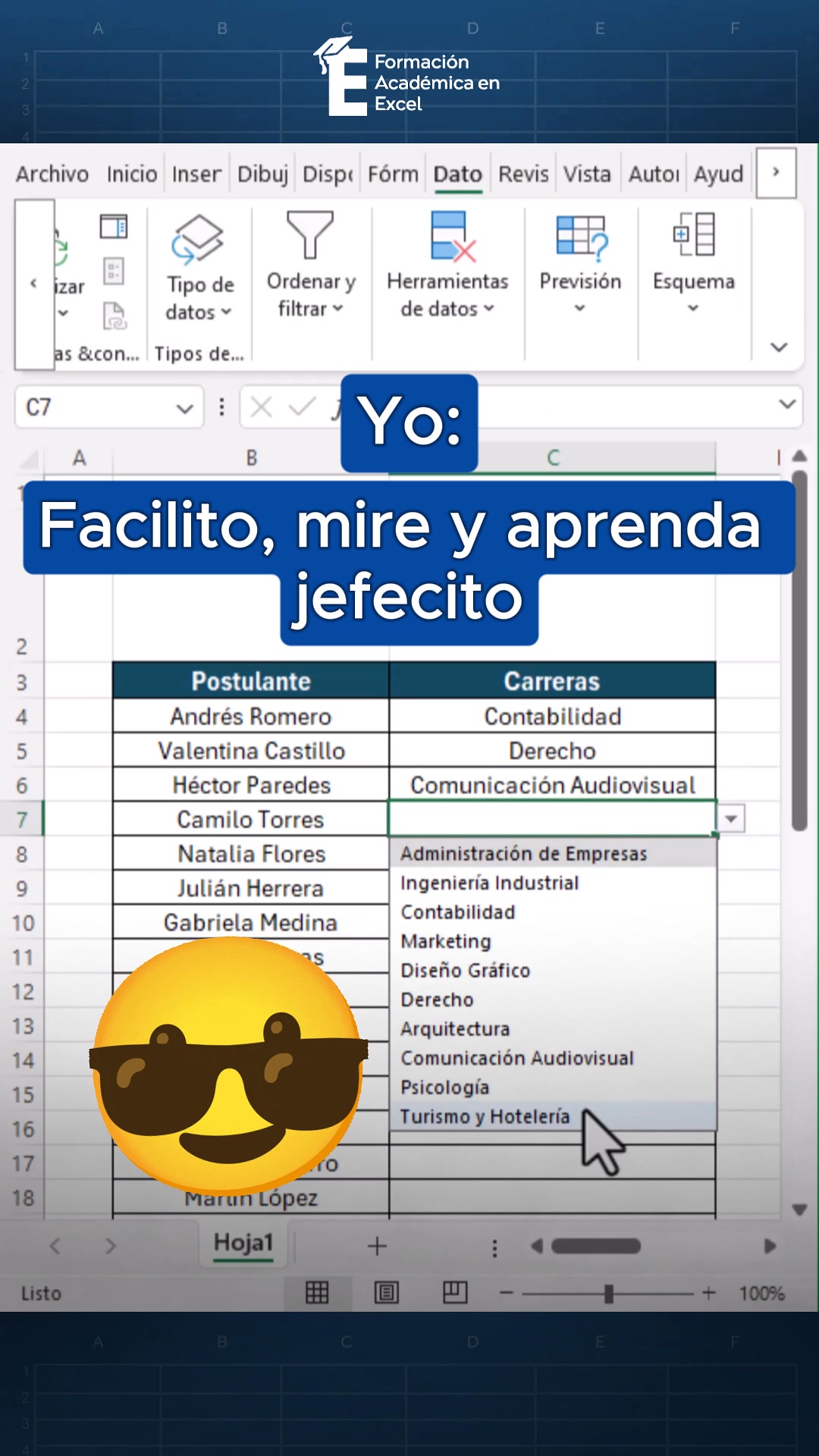
Task: Click the Name Box showing C7
Action: click(x=109, y=407)
